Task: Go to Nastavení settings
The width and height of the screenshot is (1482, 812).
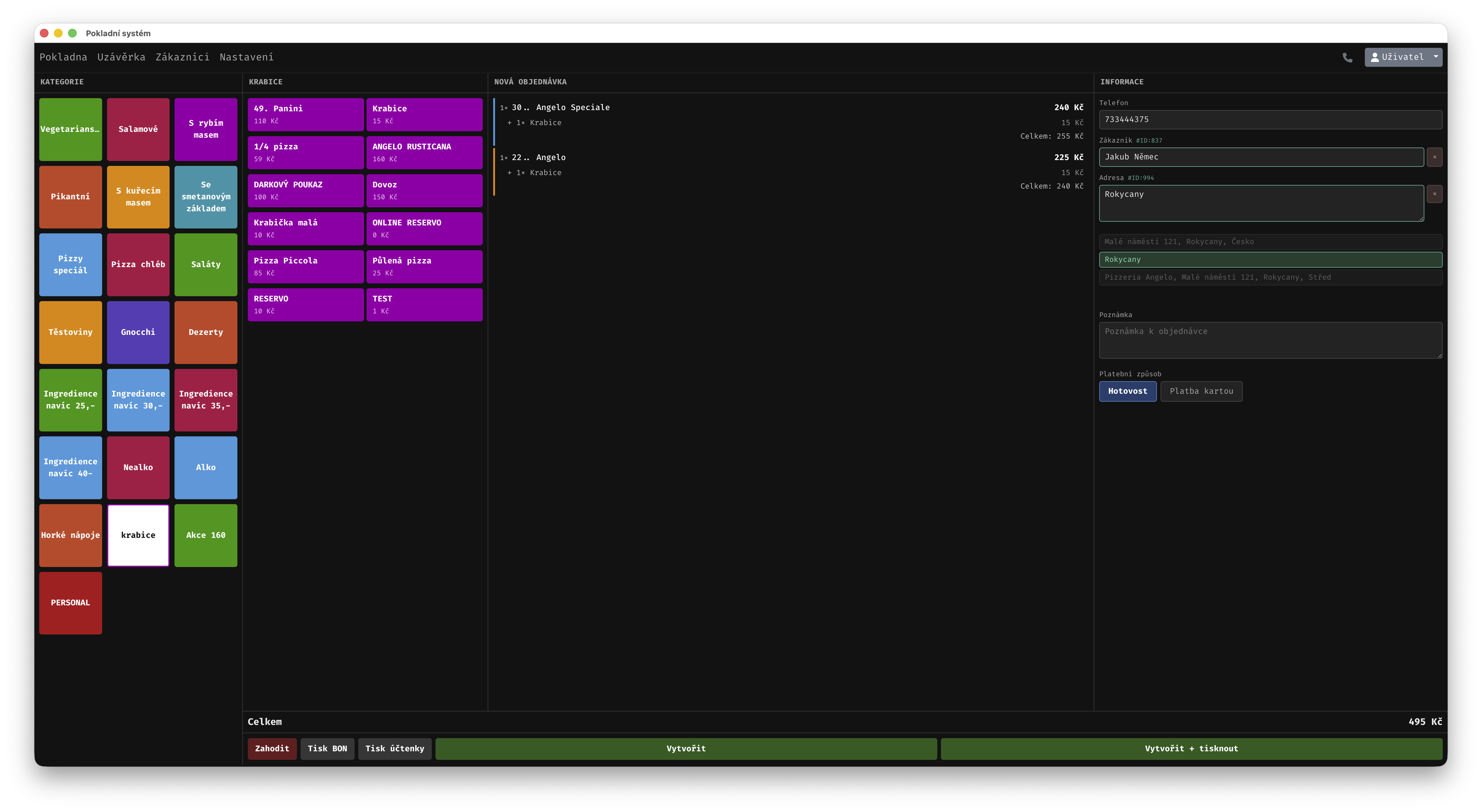Action: (x=246, y=57)
